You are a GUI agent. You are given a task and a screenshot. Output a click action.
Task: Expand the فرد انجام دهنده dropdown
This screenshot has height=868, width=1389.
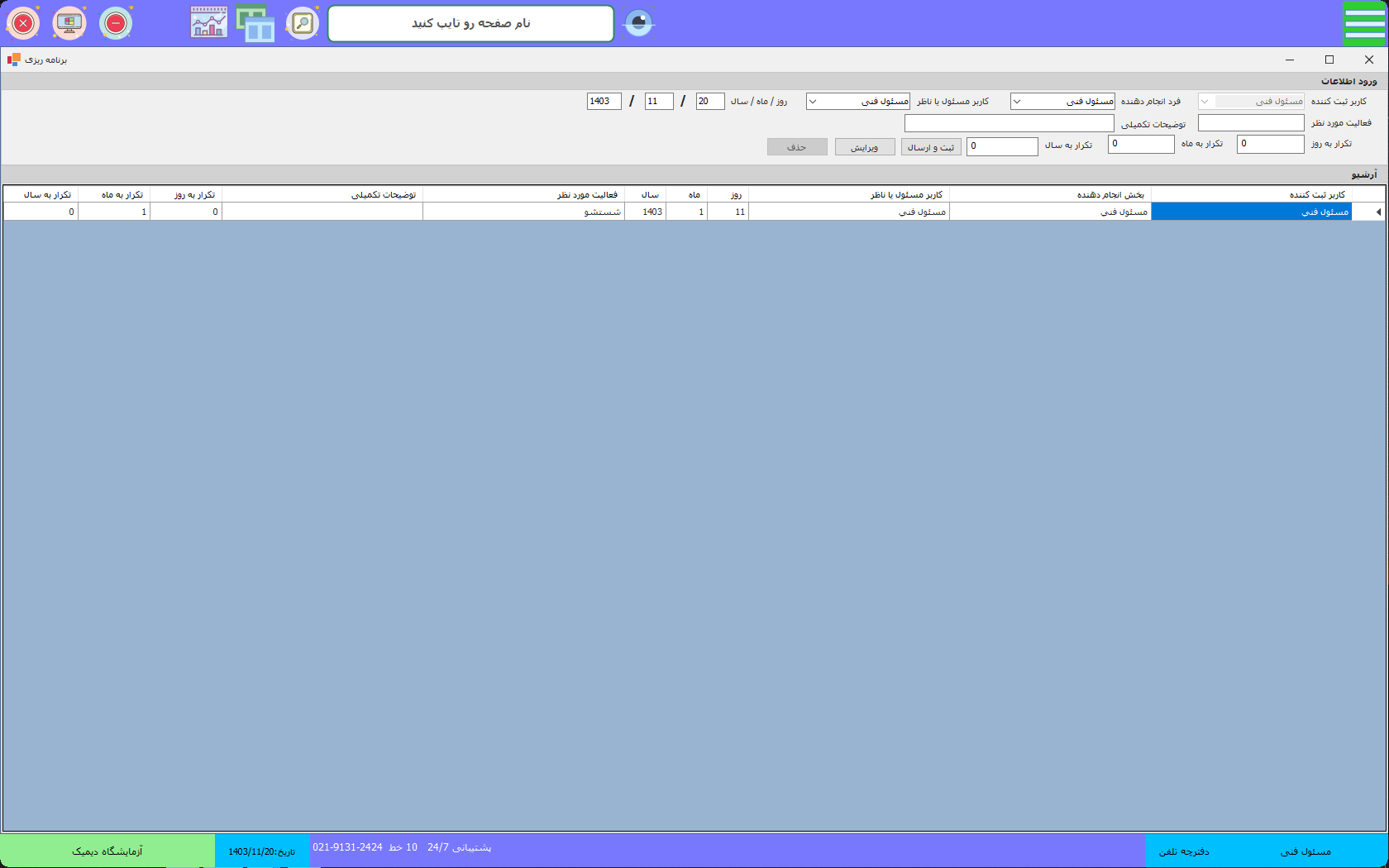pos(1017,102)
